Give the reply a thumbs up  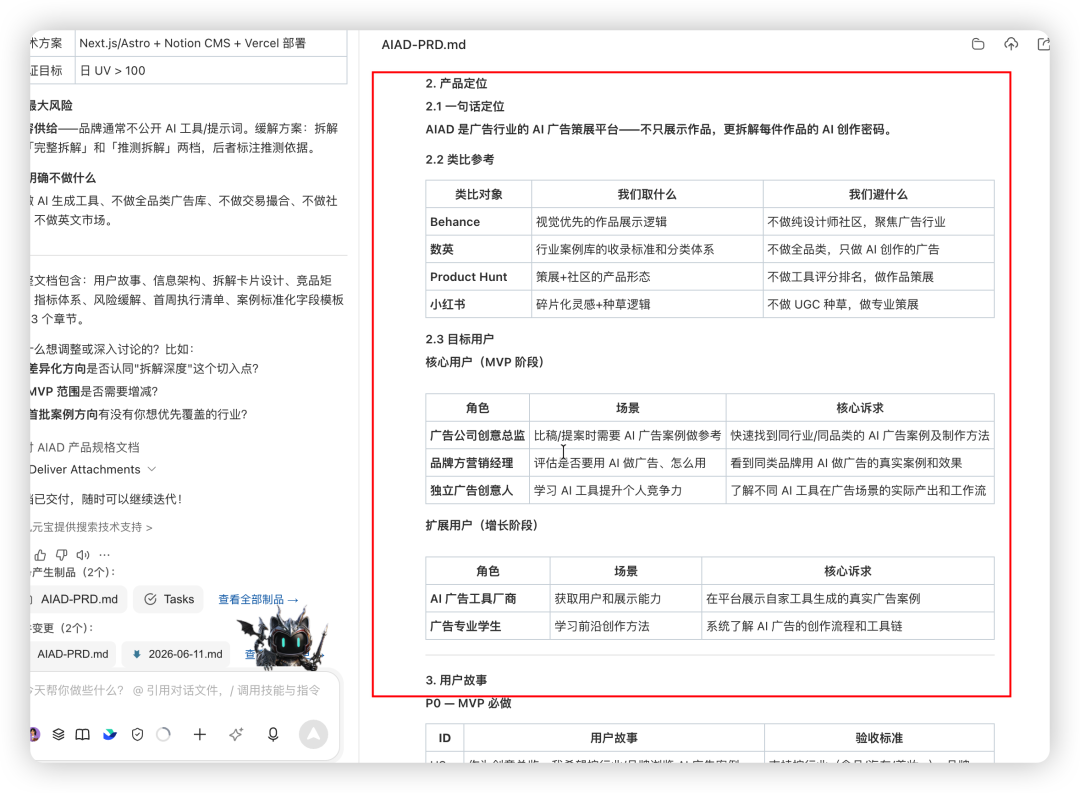[41, 555]
